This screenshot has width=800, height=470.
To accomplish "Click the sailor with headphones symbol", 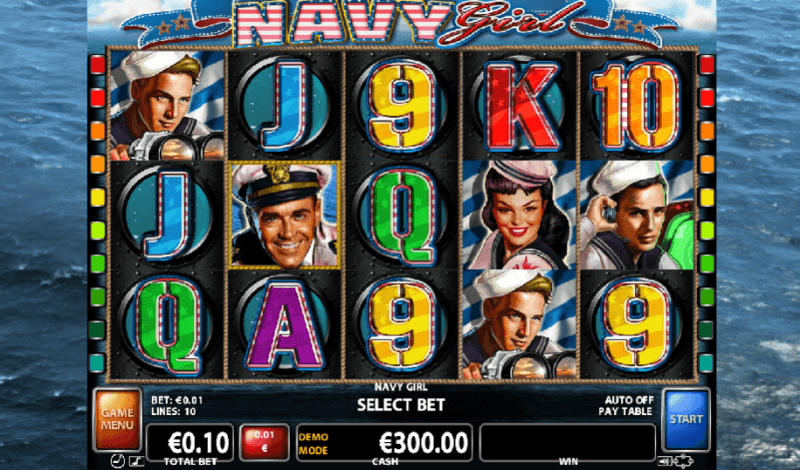I will pos(637,214).
